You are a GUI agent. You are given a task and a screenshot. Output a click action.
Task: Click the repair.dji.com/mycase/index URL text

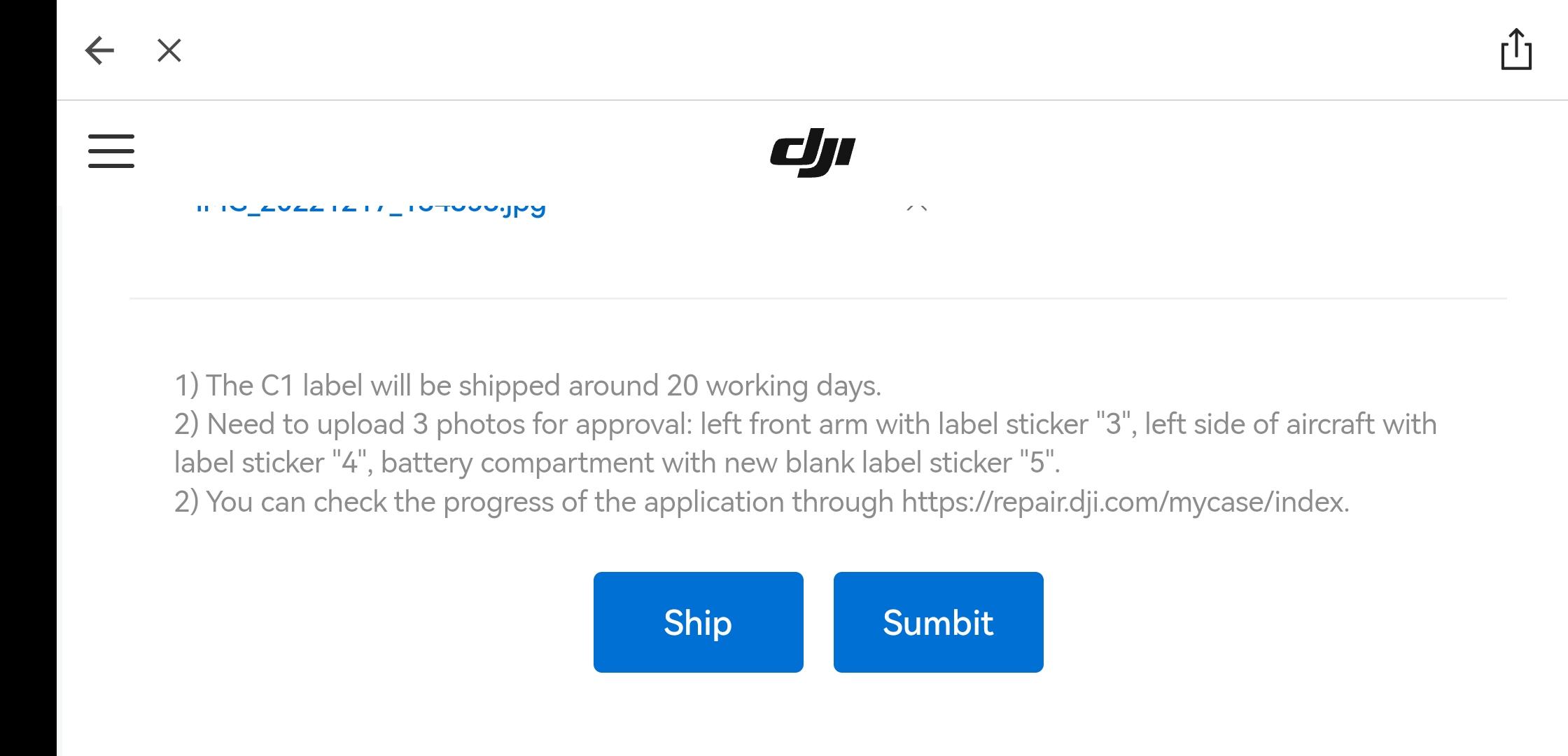[1125, 502]
